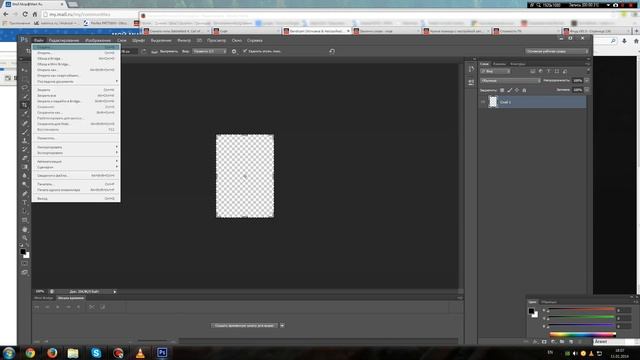Choose Сохранить как... in the File menu
The height and width of the screenshot is (360, 640).
tap(76, 113)
